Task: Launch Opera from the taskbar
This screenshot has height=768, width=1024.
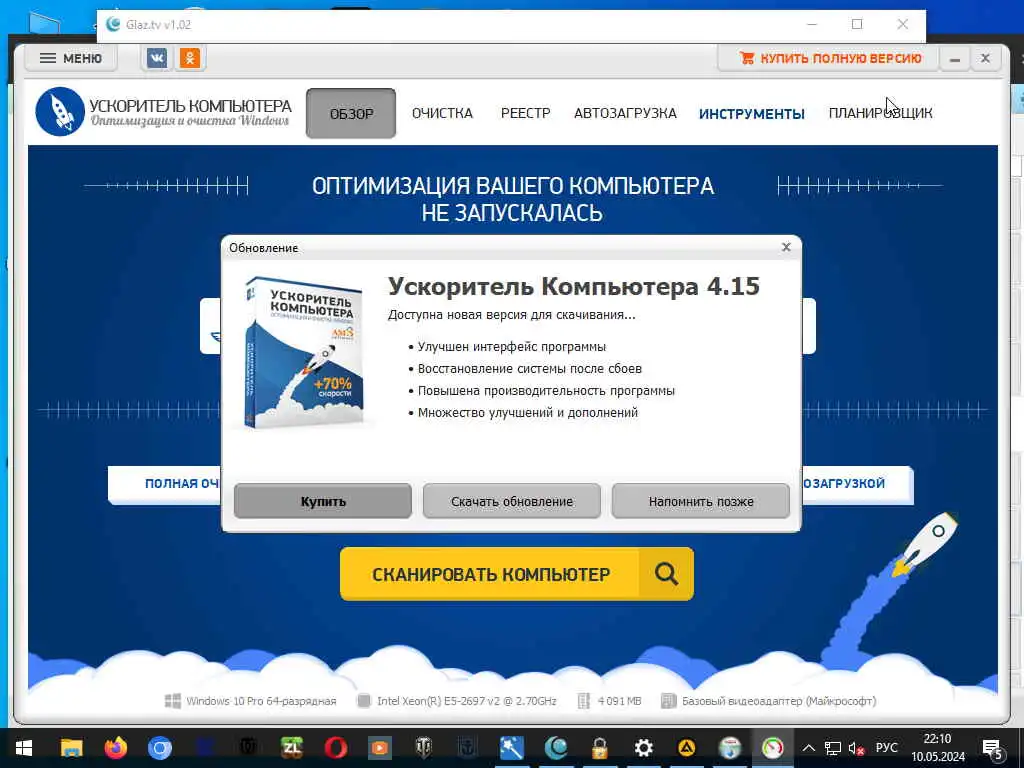Action: (336, 748)
